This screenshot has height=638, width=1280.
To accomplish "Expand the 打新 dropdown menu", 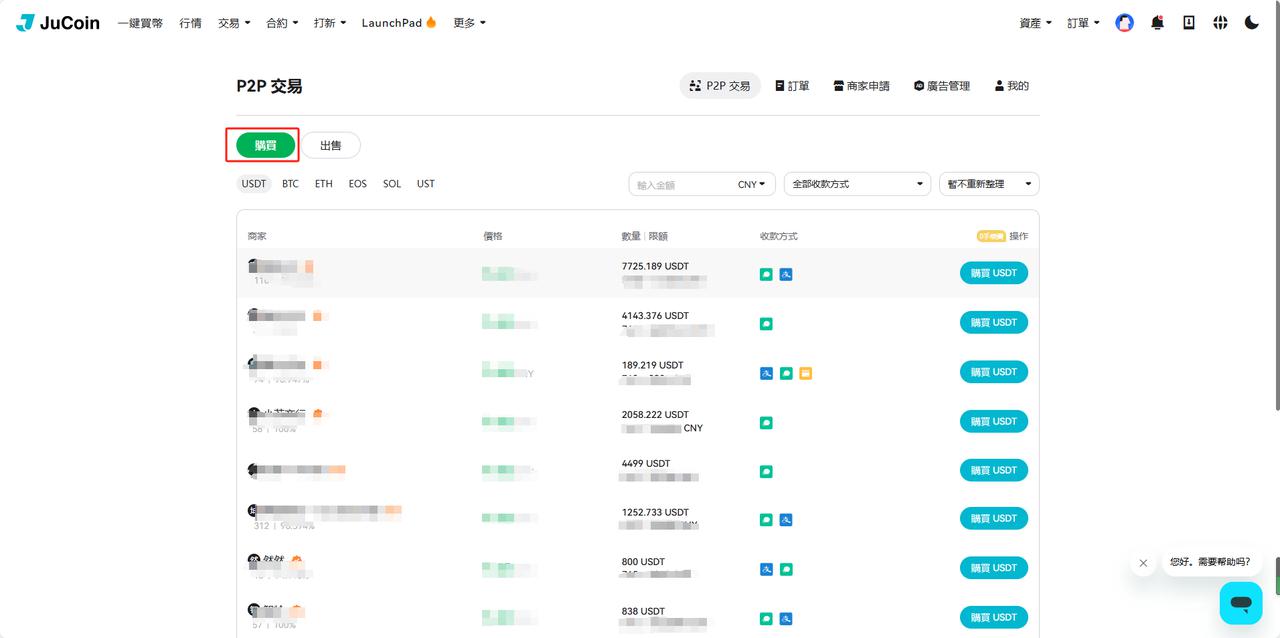I will click(x=330, y=22).
